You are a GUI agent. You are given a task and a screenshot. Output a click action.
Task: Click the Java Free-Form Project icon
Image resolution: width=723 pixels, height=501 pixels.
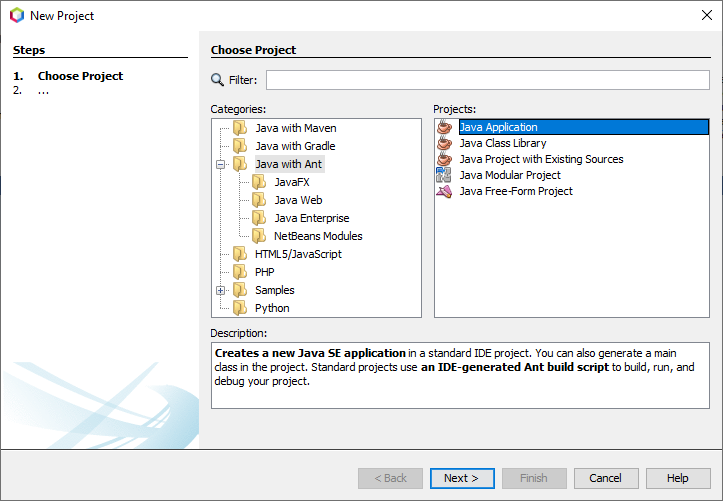tap(444, 191)
